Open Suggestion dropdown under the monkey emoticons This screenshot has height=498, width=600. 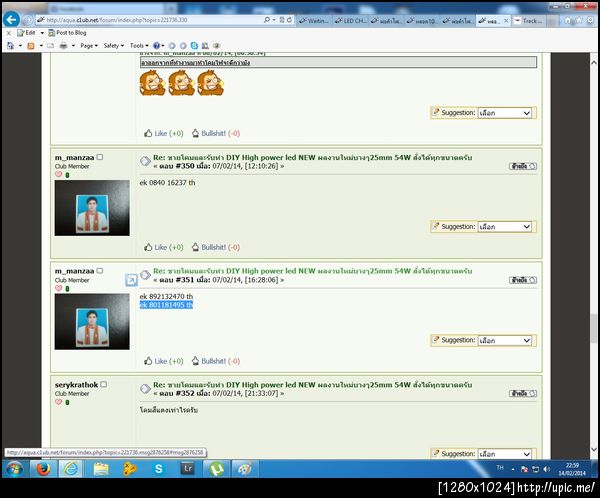505,113
